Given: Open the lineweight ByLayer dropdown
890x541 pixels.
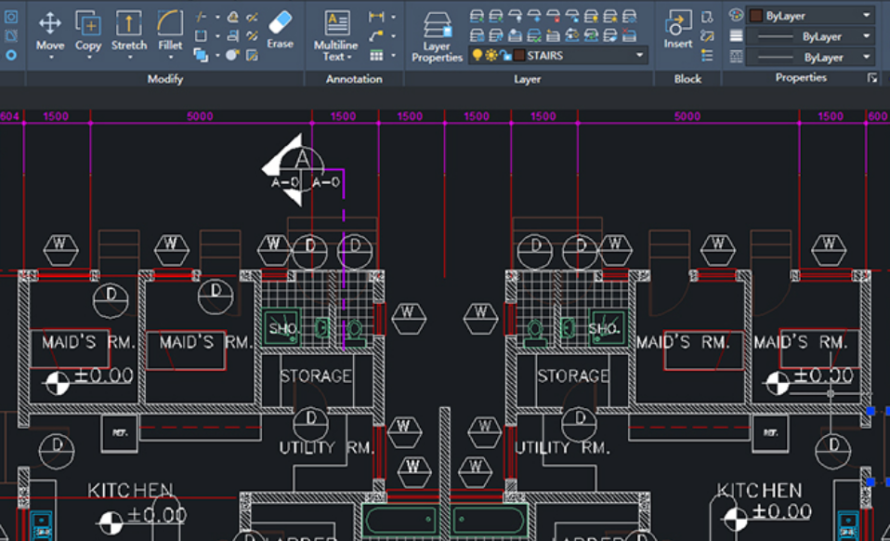Looking at the screenshot, I should tap(866, 36).
